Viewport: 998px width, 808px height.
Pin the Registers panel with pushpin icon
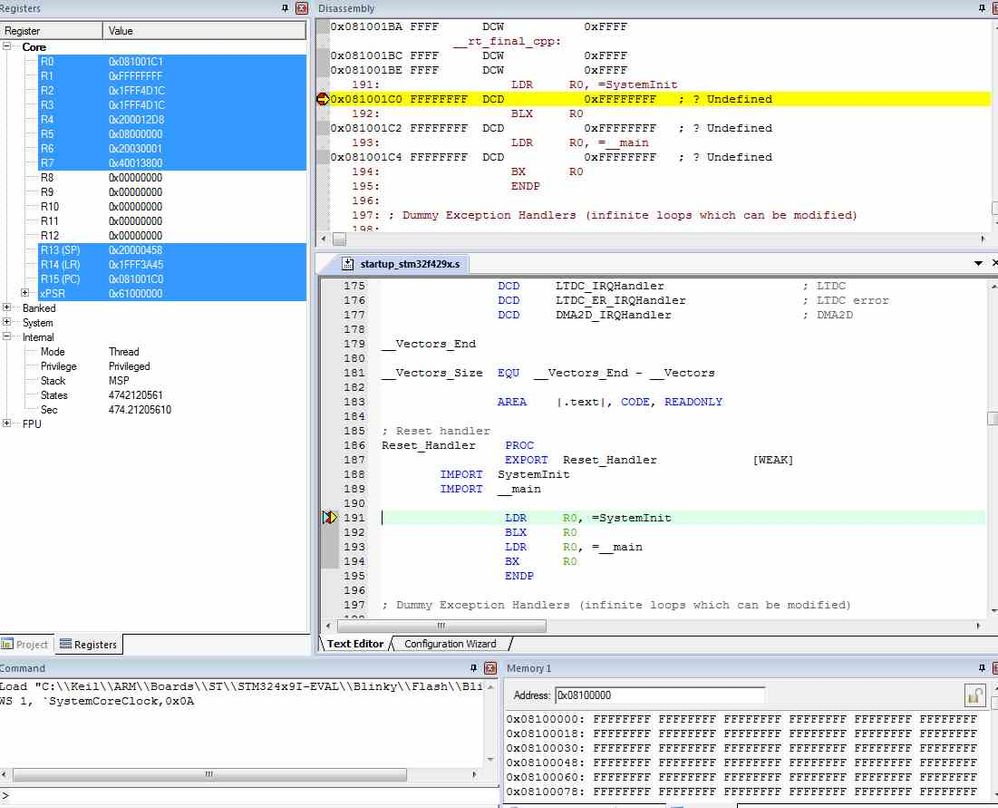(x=286, y=8)
